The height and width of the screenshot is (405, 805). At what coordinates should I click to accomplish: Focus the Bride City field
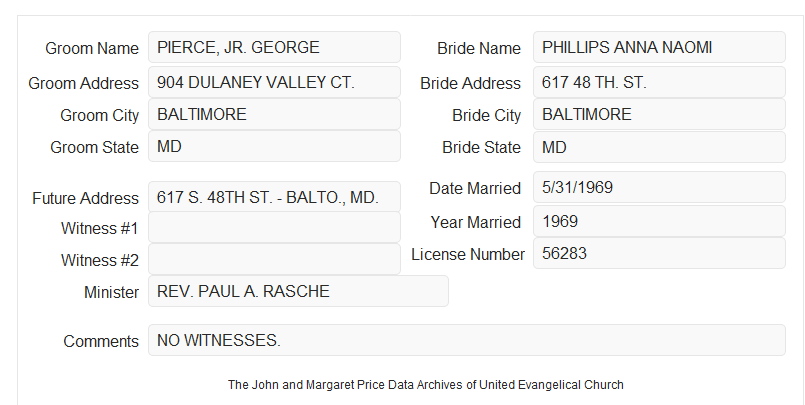click(659, 114)
